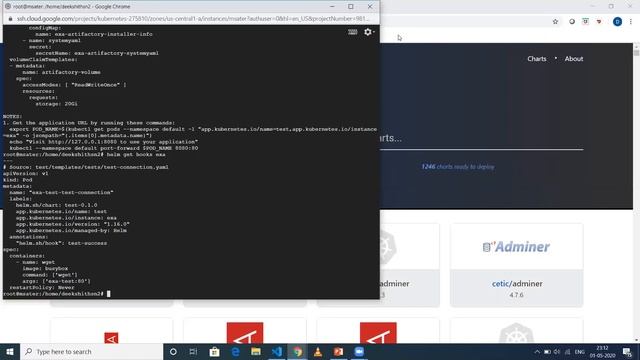Open the notification center icon
This screenshot has height=360, width=640.
pyautogui.click(x=627, y=351)
